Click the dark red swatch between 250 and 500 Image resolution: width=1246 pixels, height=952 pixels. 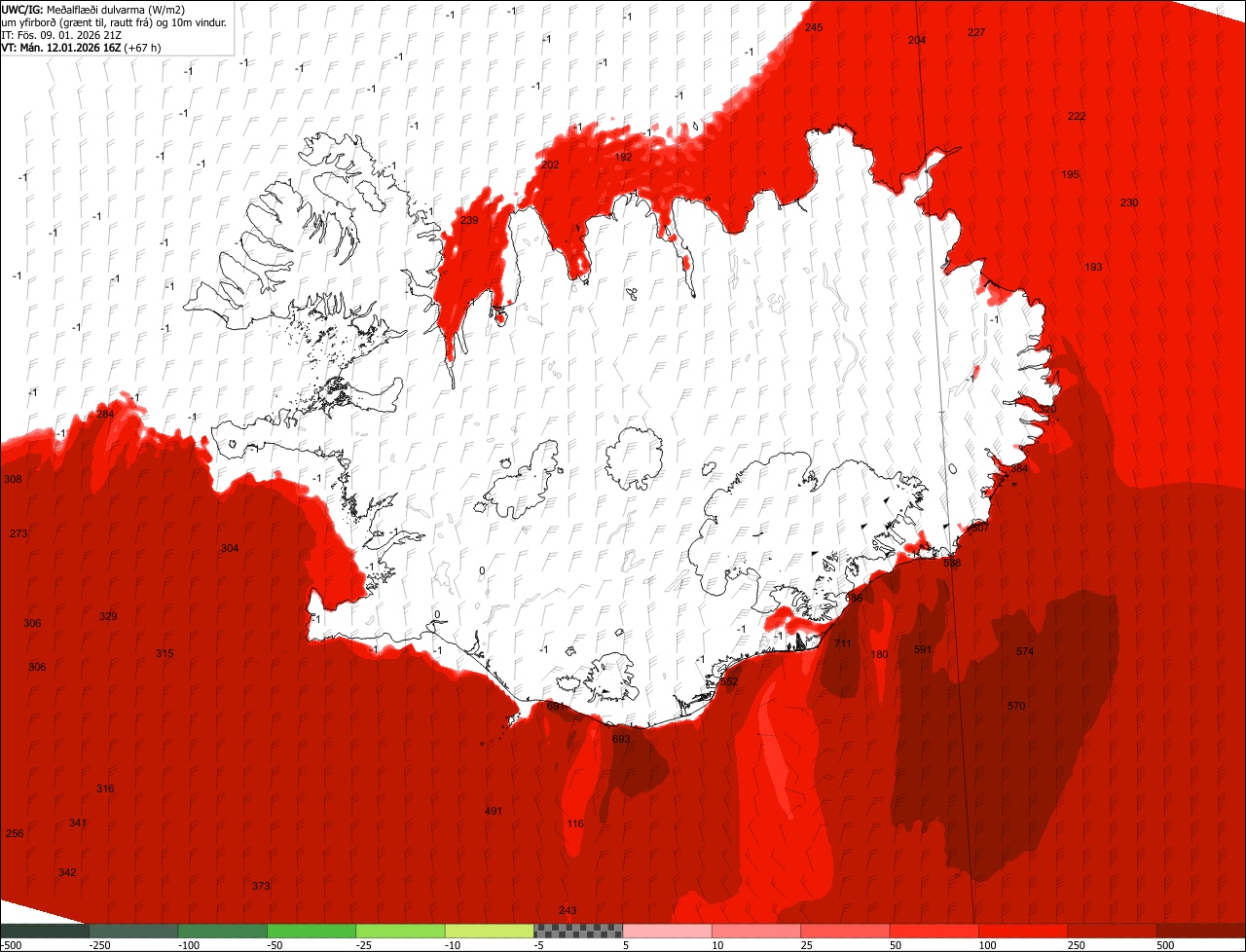(x=1112, y=931)
